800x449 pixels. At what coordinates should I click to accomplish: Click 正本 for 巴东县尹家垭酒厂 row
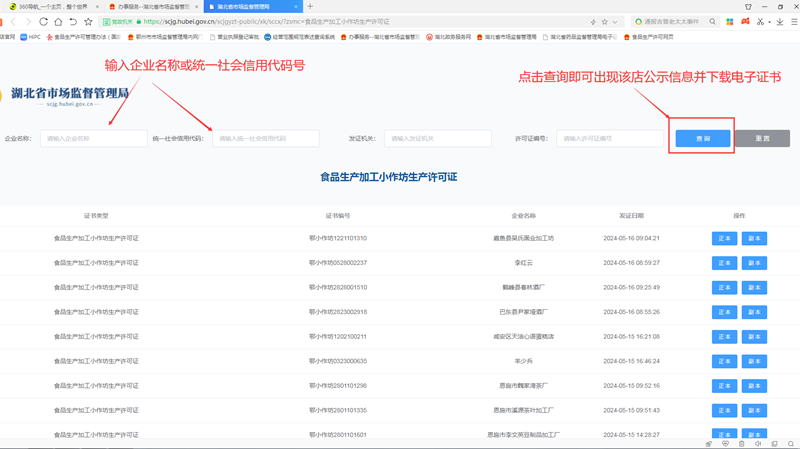724,312
